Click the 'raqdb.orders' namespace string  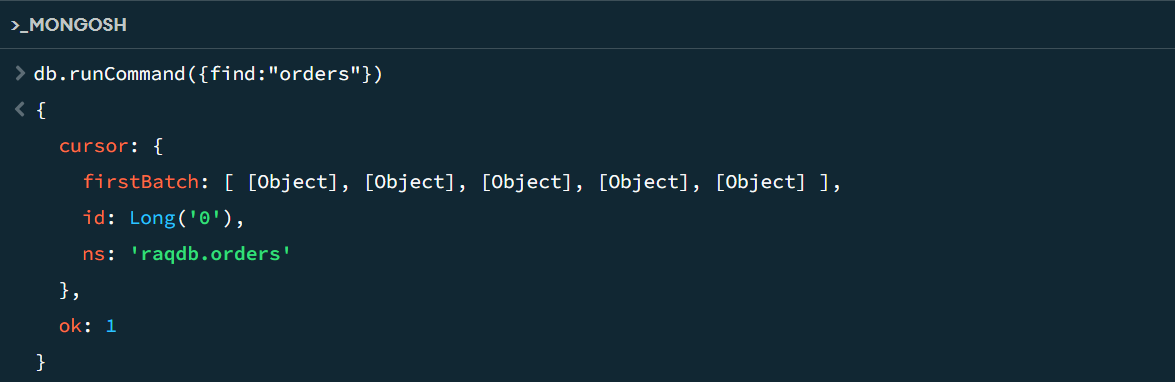[211, 255]
